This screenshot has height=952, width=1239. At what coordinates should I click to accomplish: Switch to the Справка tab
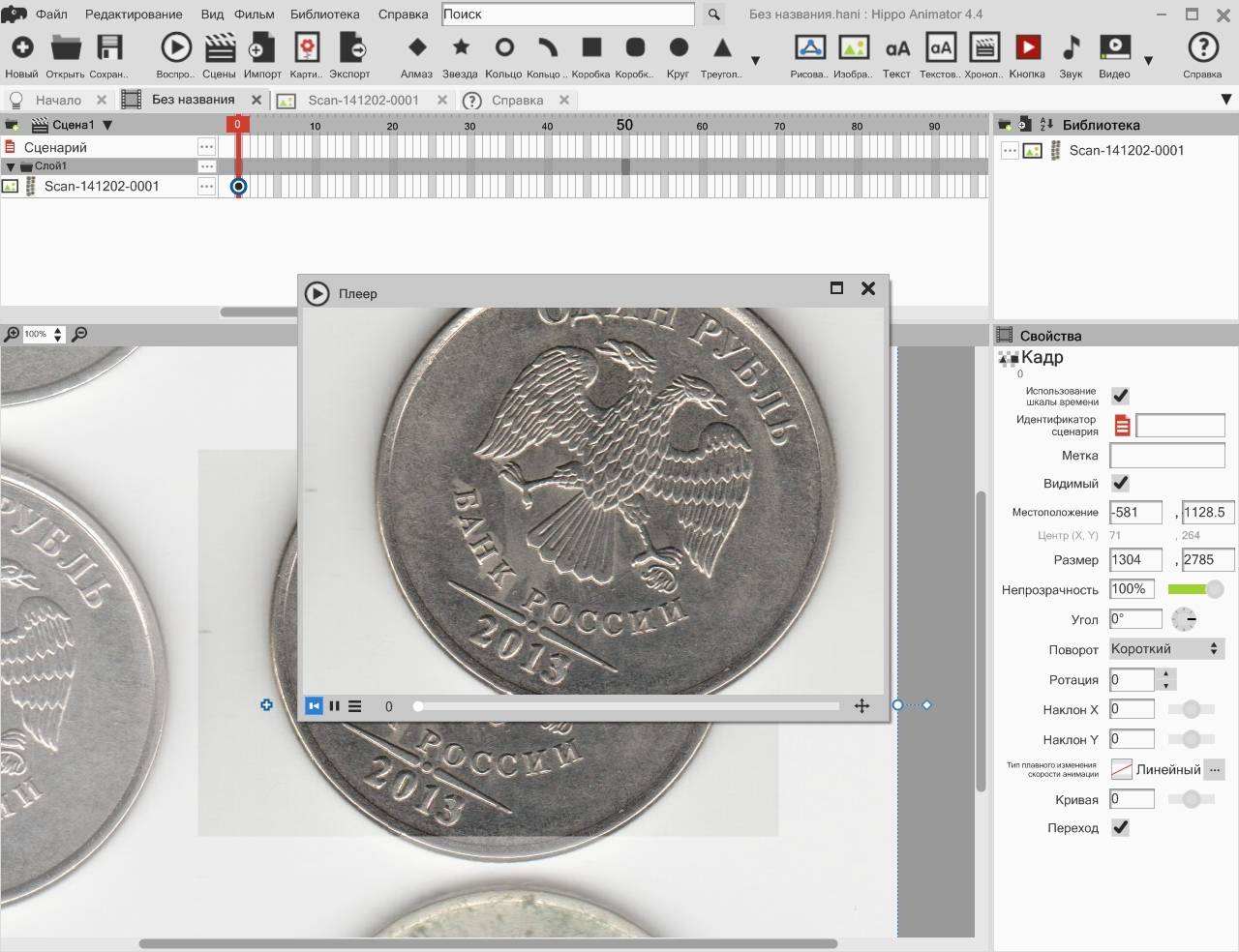(517, 100)
